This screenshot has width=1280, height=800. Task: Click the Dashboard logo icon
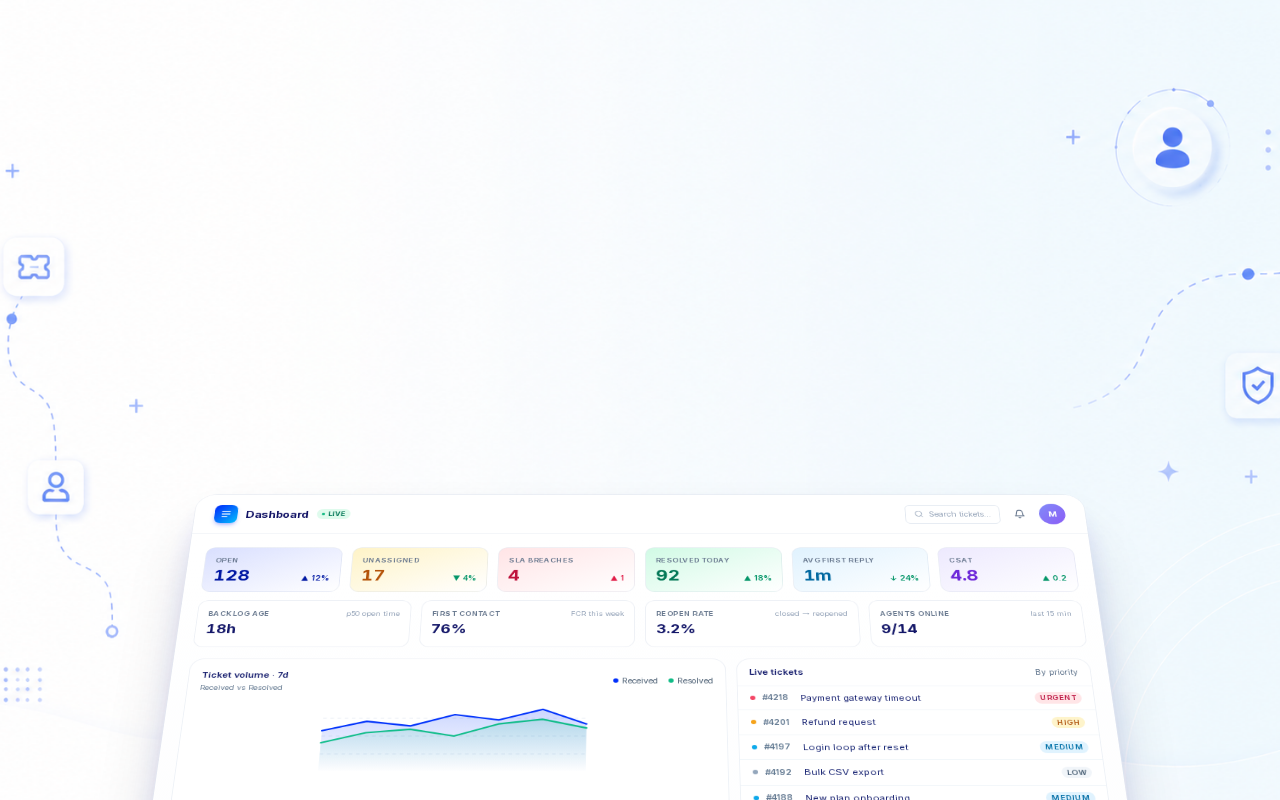tap(226, 514)
